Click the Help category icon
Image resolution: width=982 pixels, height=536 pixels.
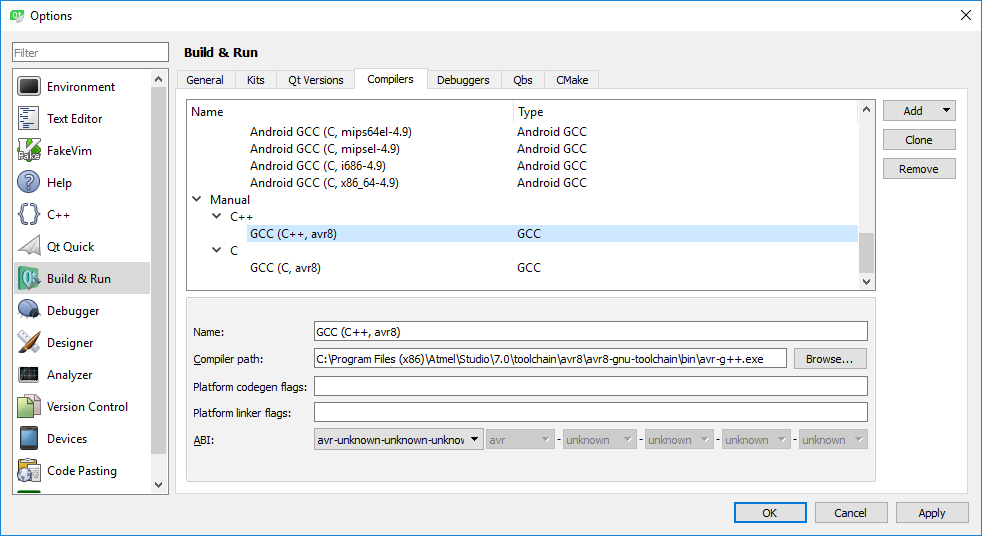29,183
